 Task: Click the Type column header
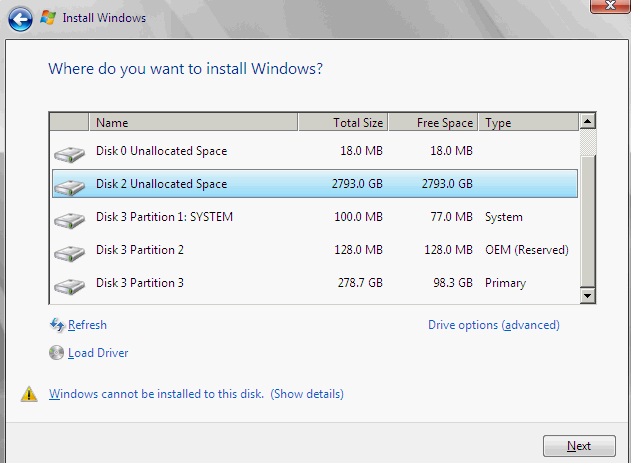coord(527,123)
